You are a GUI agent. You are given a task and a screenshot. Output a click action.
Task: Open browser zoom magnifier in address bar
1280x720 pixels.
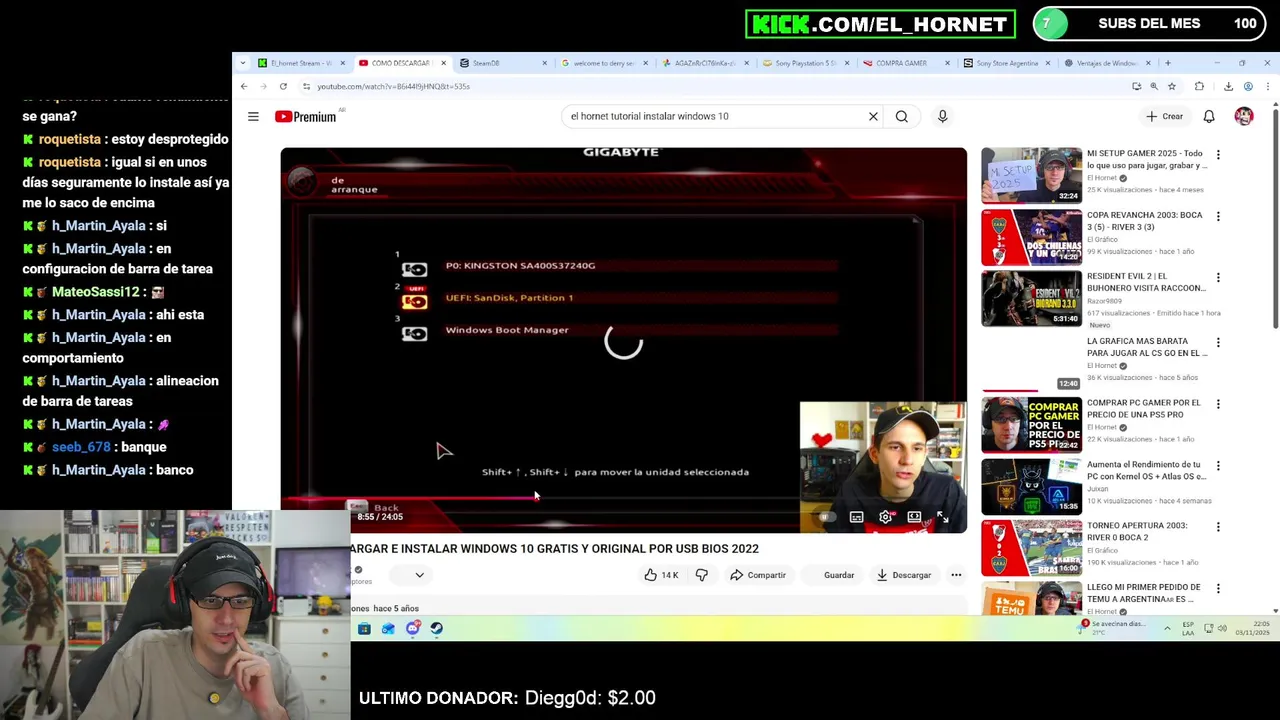(x=1154, y=87)
